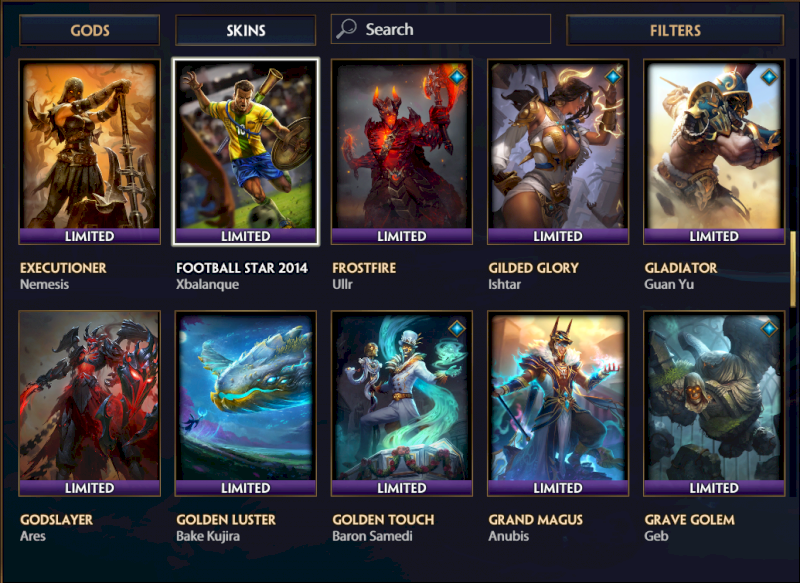Screen dimensions: 800x583
Task: Click the vertical scrollbar thumb
Action: pyautogui.click(x=793, y=269)
